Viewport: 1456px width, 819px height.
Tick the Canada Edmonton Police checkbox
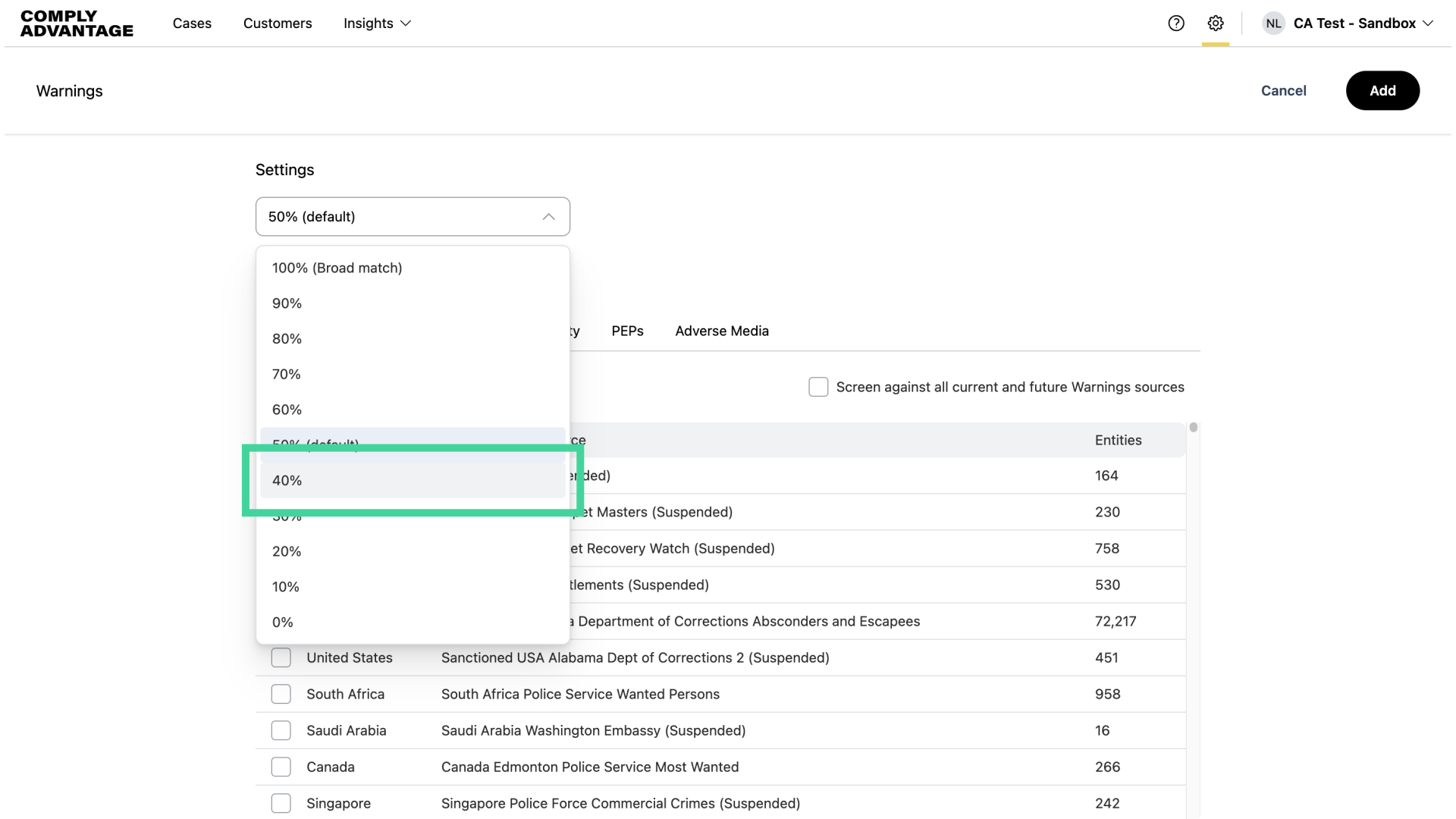coord(281,767)
